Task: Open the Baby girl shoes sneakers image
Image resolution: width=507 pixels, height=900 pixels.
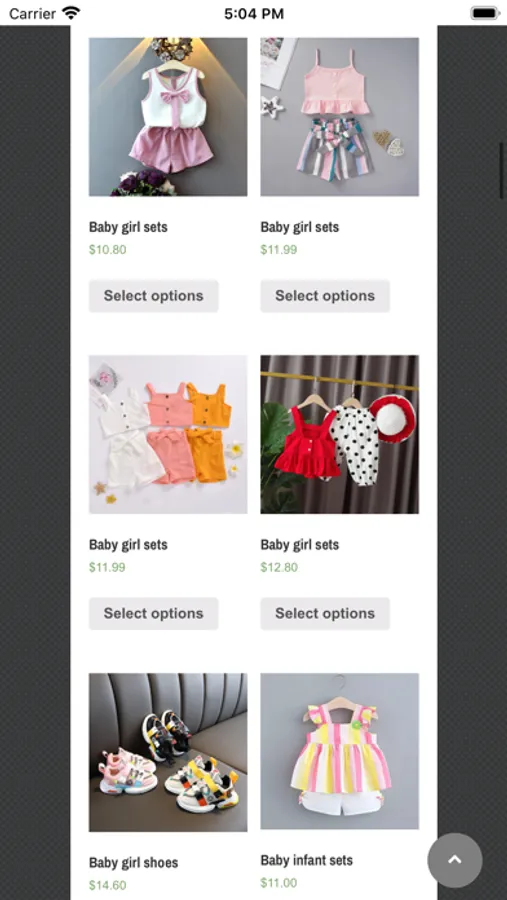Action: [168, 752]
